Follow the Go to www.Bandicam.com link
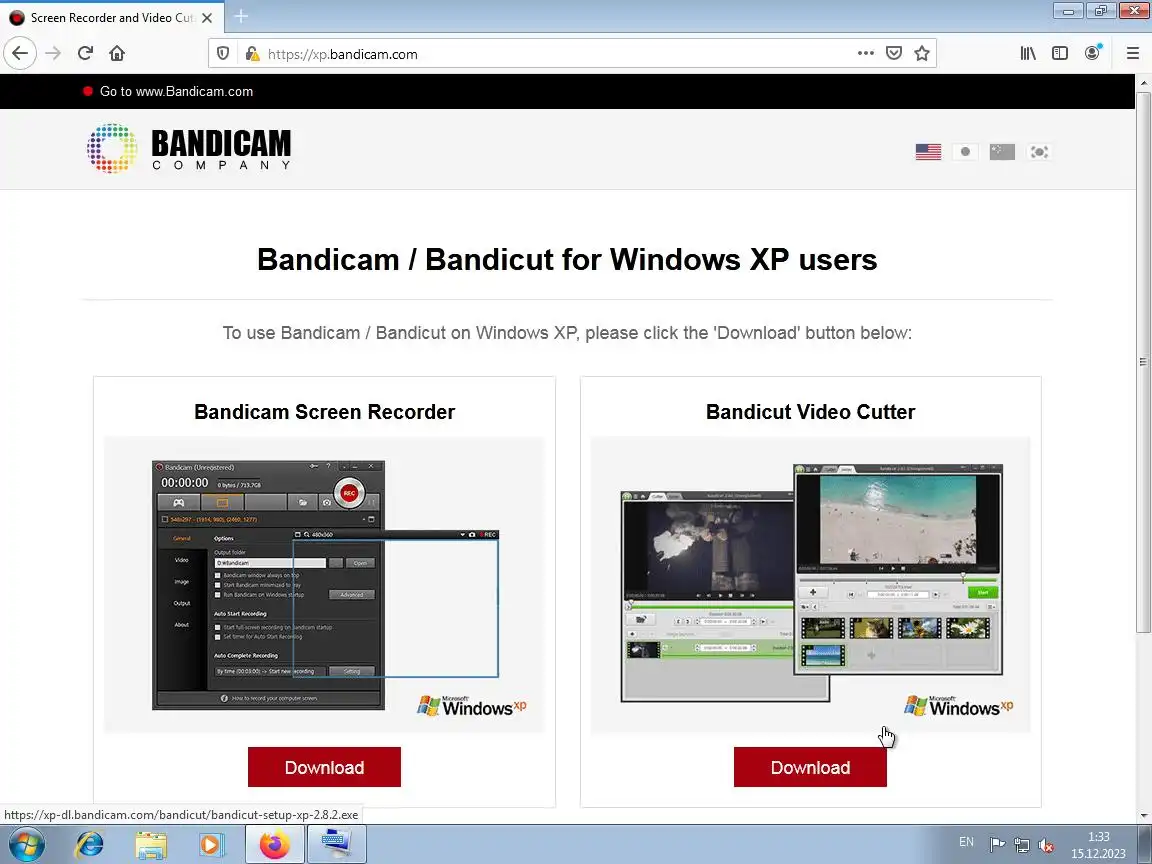The width and height of the screenshot is (1152, 864). click(x=176, y=91)
